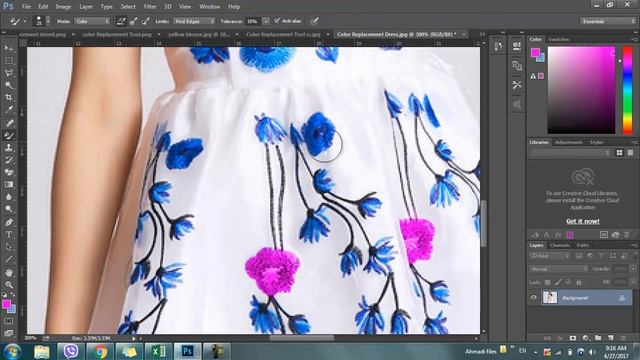Select the Dodge tool
Viewport: 640px width, 360px height.
(9, 209)
